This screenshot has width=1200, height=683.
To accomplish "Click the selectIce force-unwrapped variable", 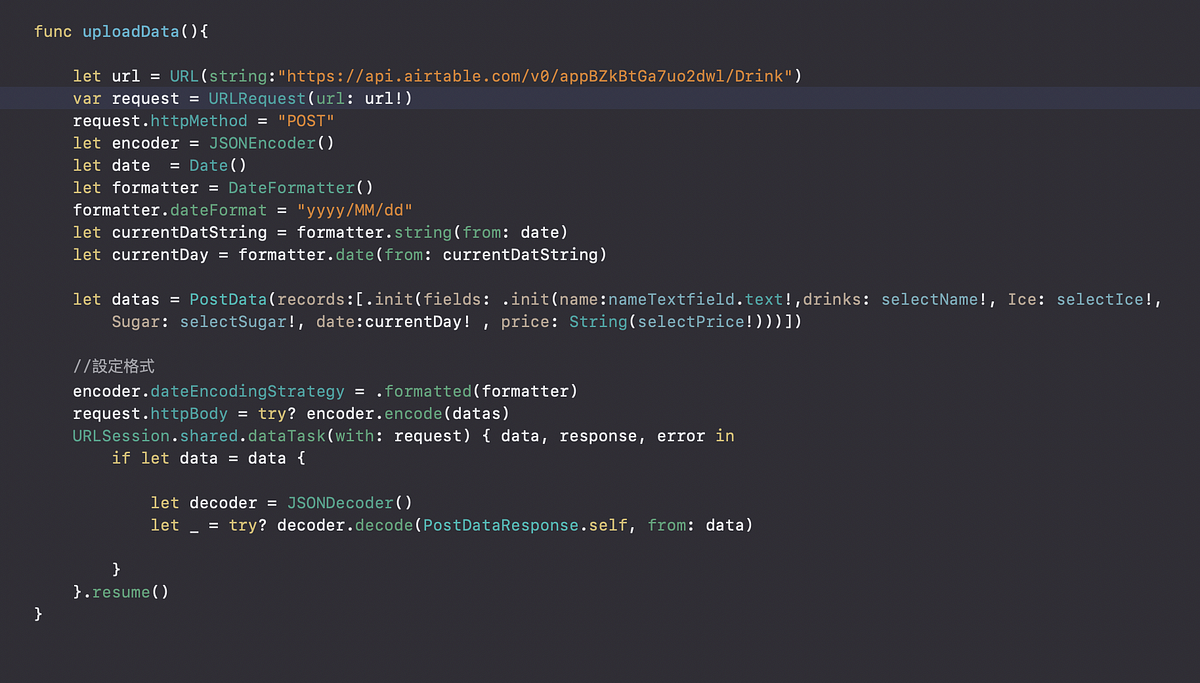I will coord(1100,299).
